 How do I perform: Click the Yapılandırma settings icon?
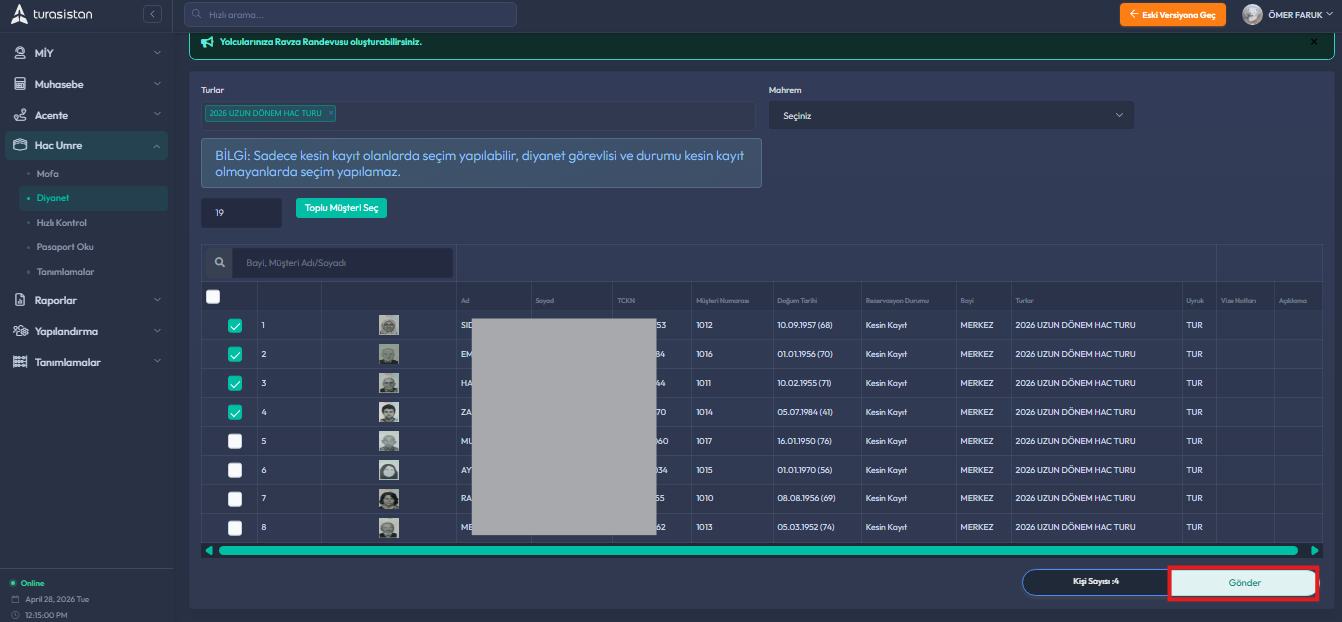[x=20, y=331]
